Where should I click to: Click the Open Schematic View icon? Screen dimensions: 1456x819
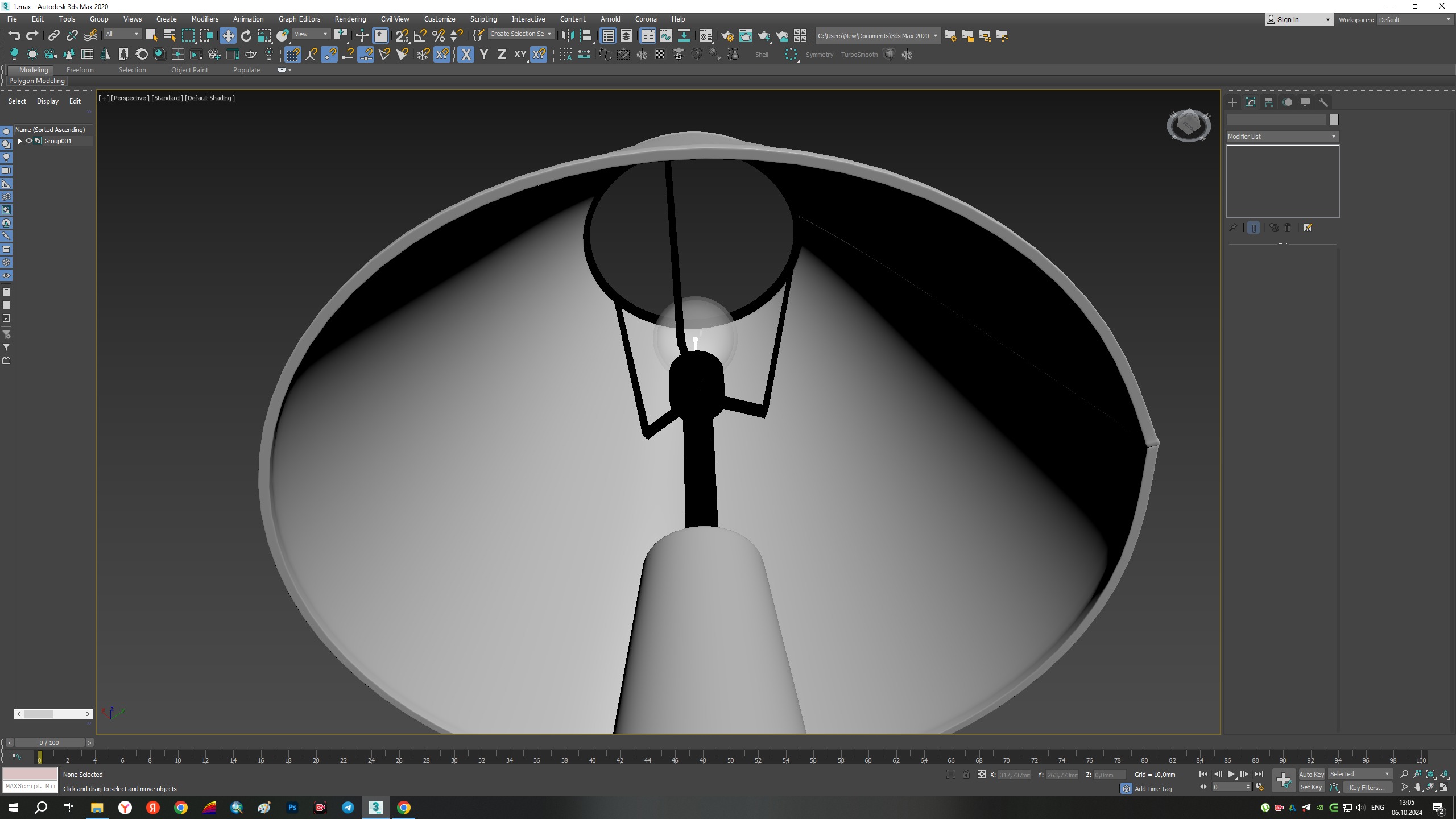click(x=684, y=36)
